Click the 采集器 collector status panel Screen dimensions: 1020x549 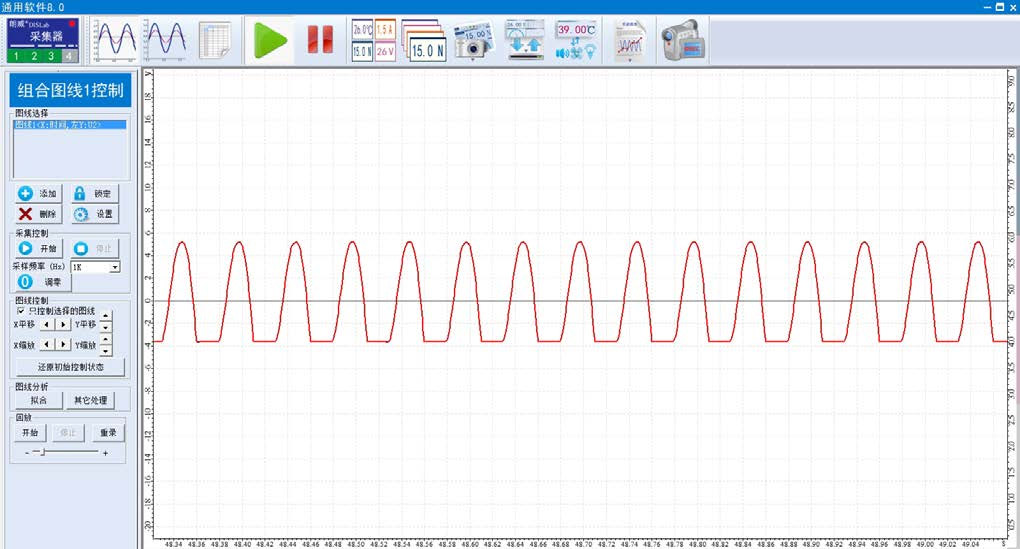click(43, 40)
